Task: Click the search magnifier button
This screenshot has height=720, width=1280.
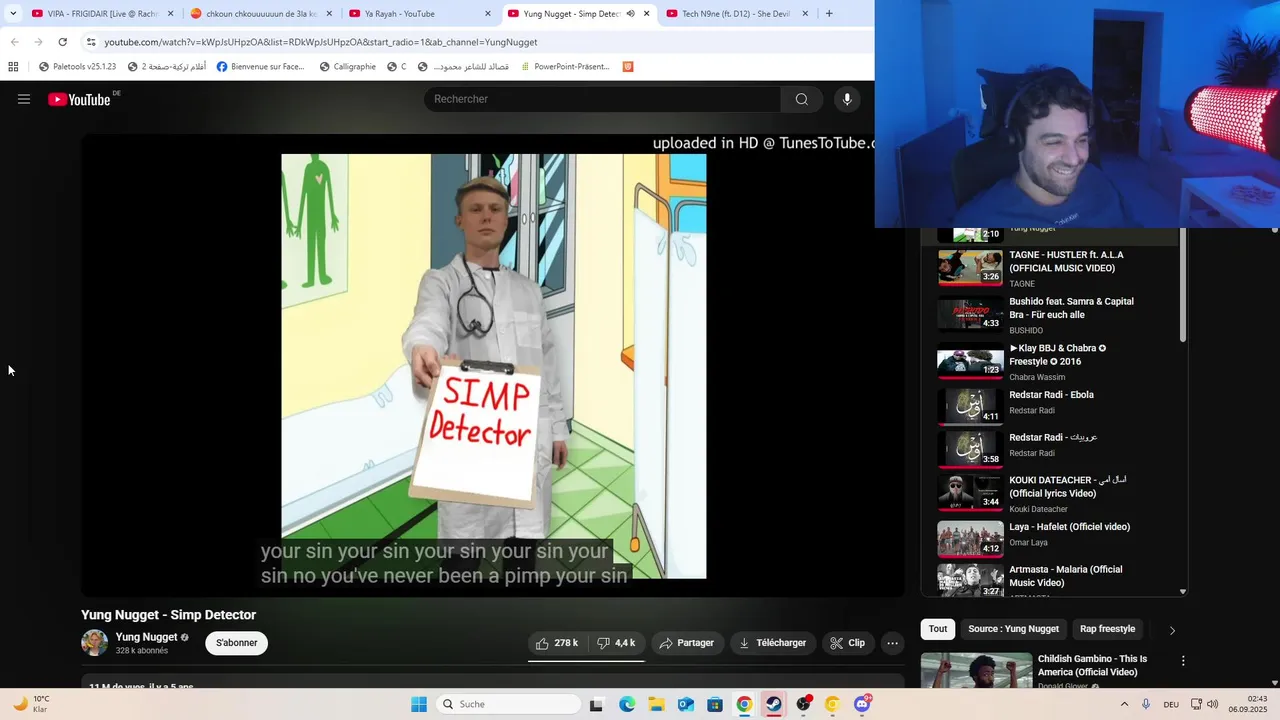Action: click(801, 99)
